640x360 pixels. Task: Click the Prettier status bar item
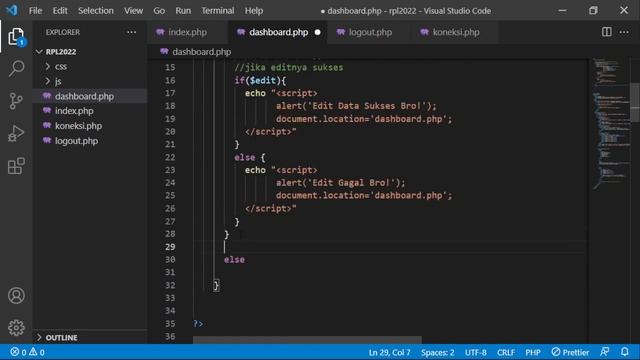[570, 352]
